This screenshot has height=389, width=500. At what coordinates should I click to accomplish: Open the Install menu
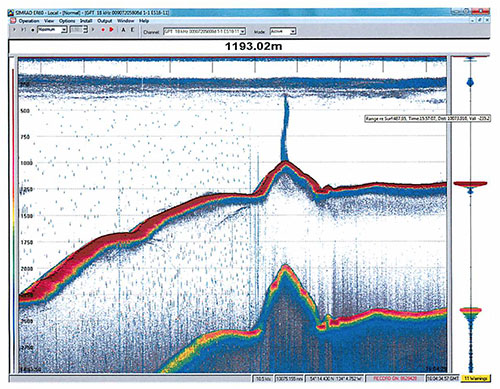tap(86, 21)
